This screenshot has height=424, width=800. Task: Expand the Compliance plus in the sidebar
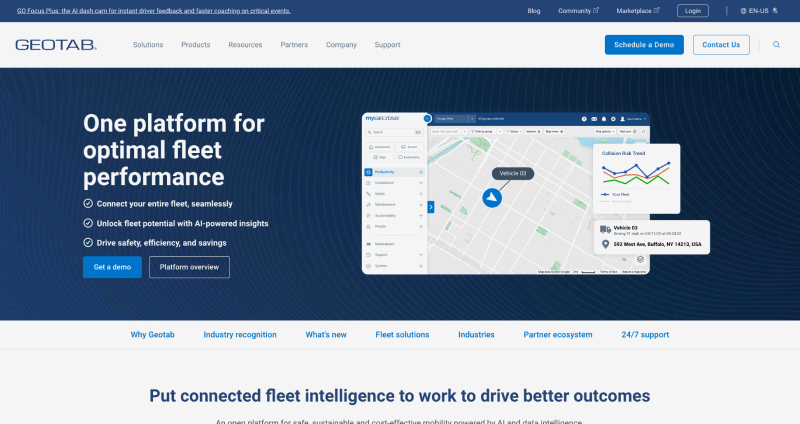[x=421, y=183]
